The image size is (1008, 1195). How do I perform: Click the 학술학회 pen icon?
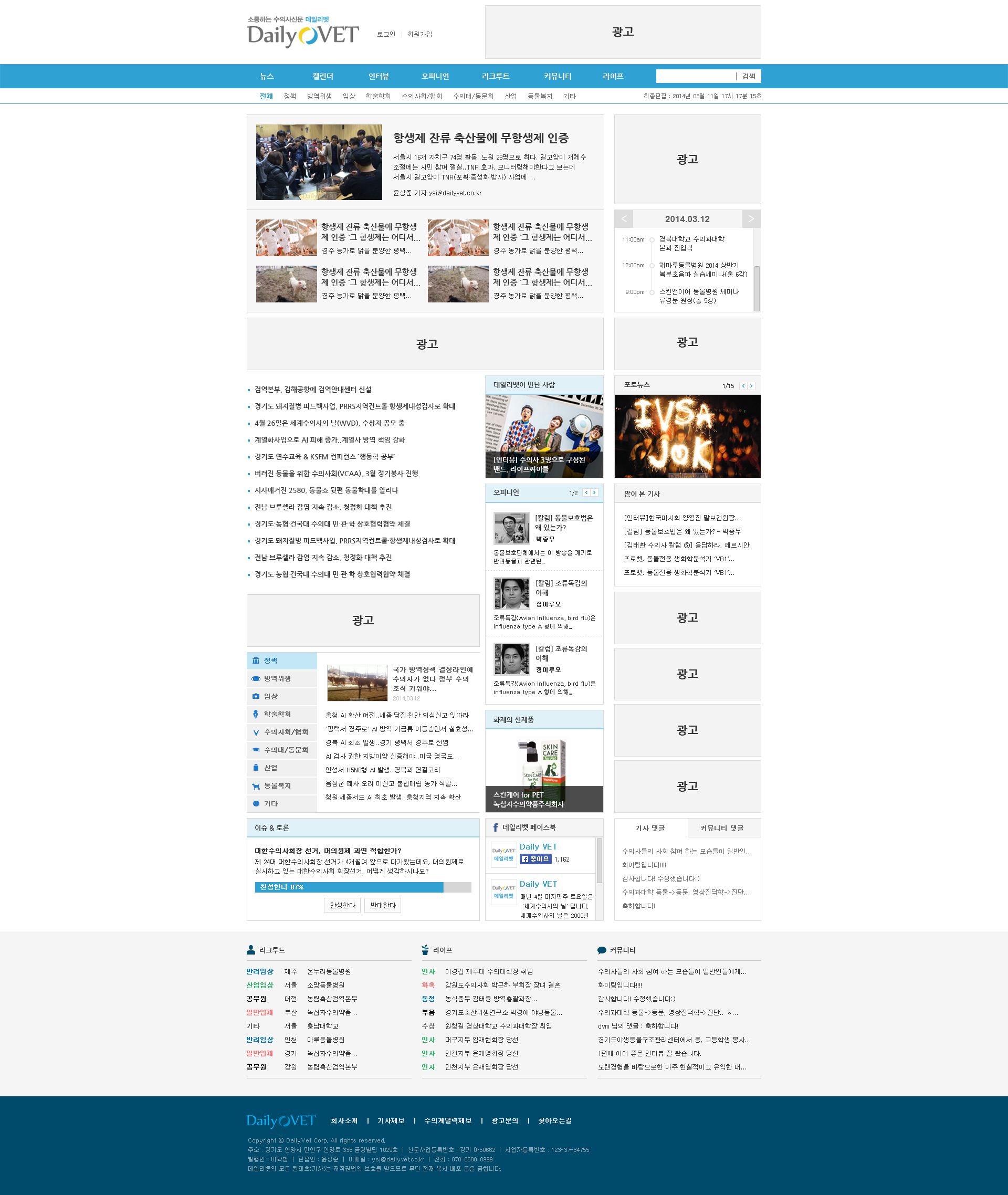coord(256,714)
